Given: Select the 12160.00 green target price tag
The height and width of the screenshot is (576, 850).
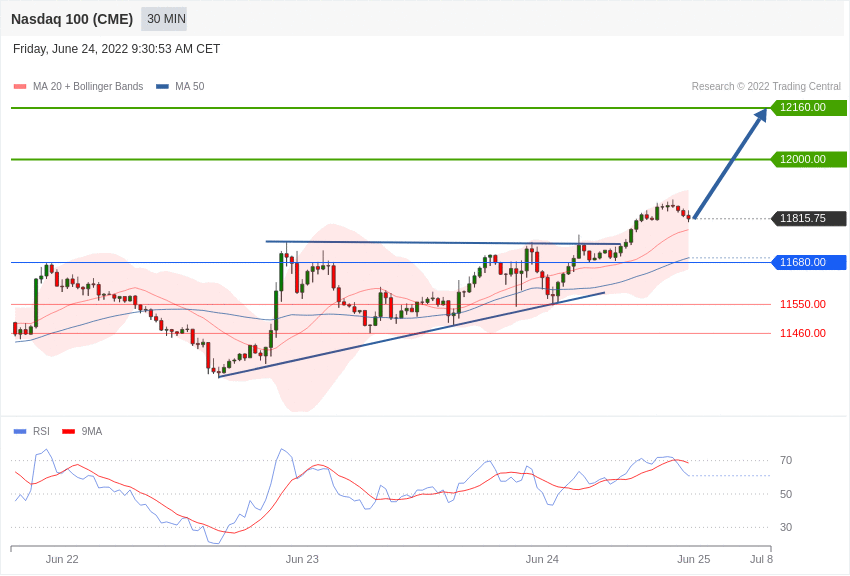Looking at the screenshot, I should coord(808,108).
